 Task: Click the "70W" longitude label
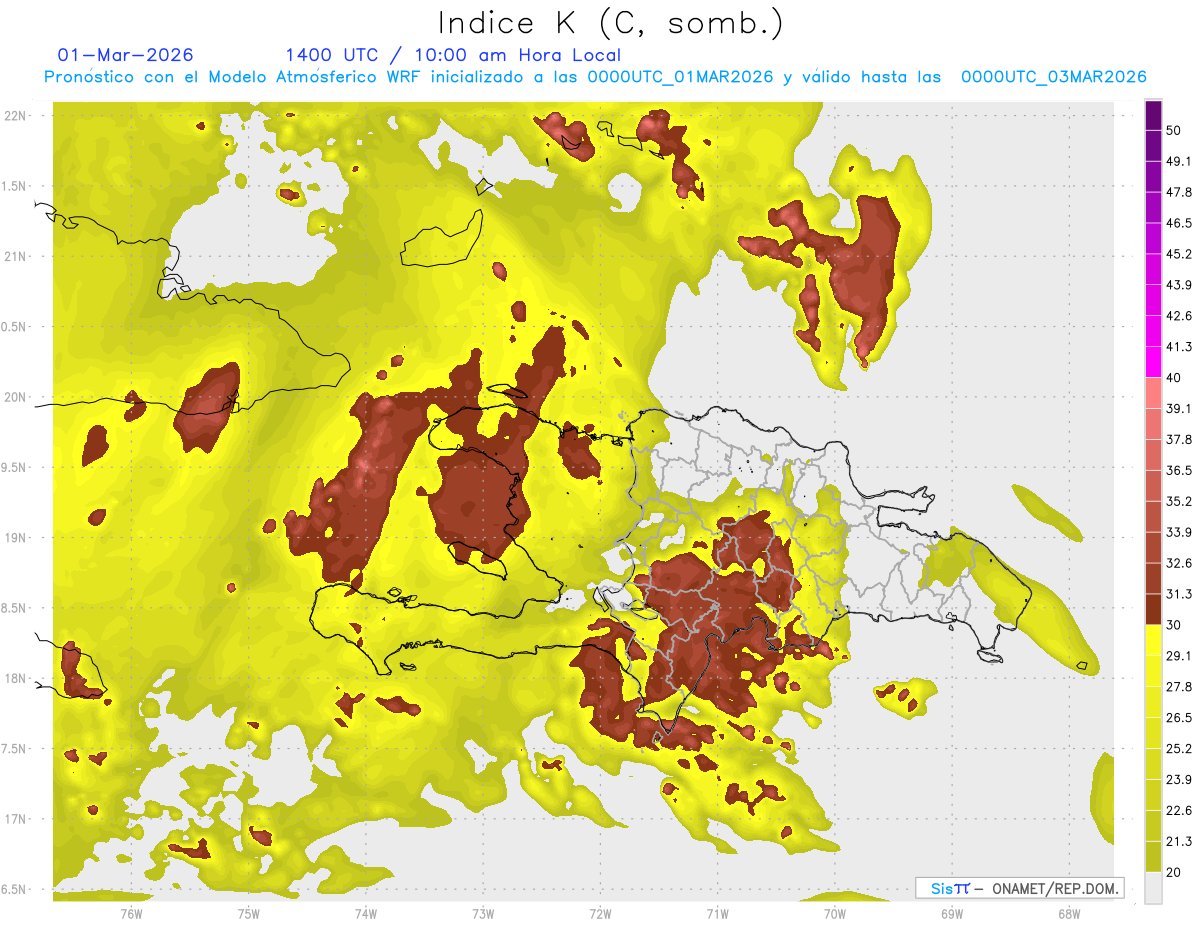(835, 913)
